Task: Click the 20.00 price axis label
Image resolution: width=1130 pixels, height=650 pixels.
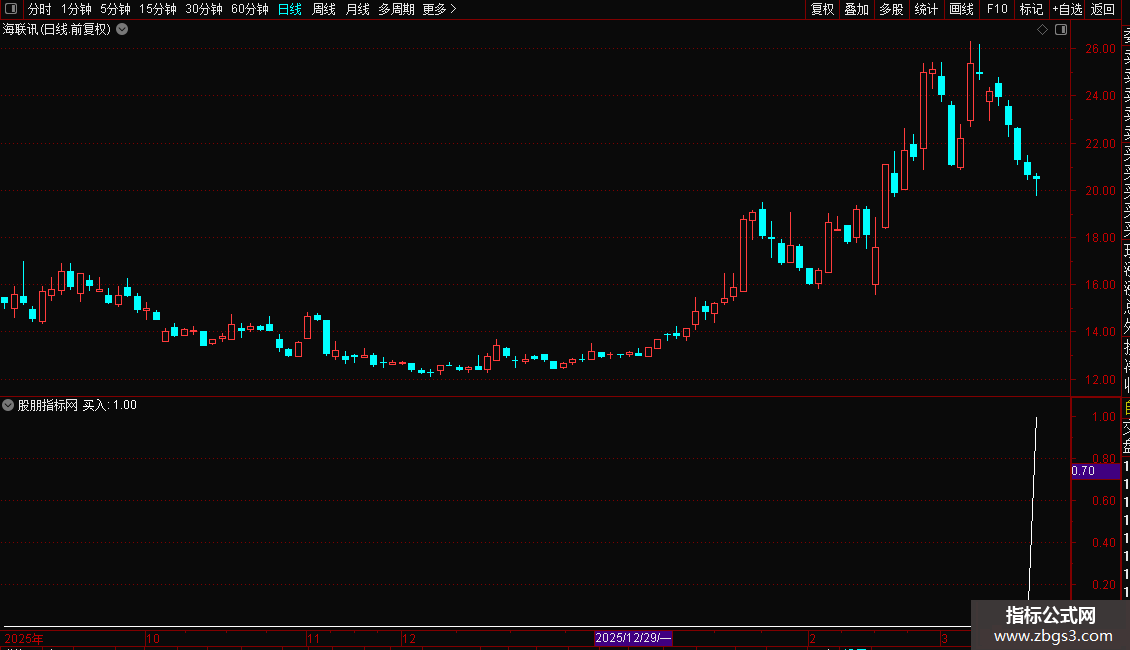Action: click(1100, 191)
